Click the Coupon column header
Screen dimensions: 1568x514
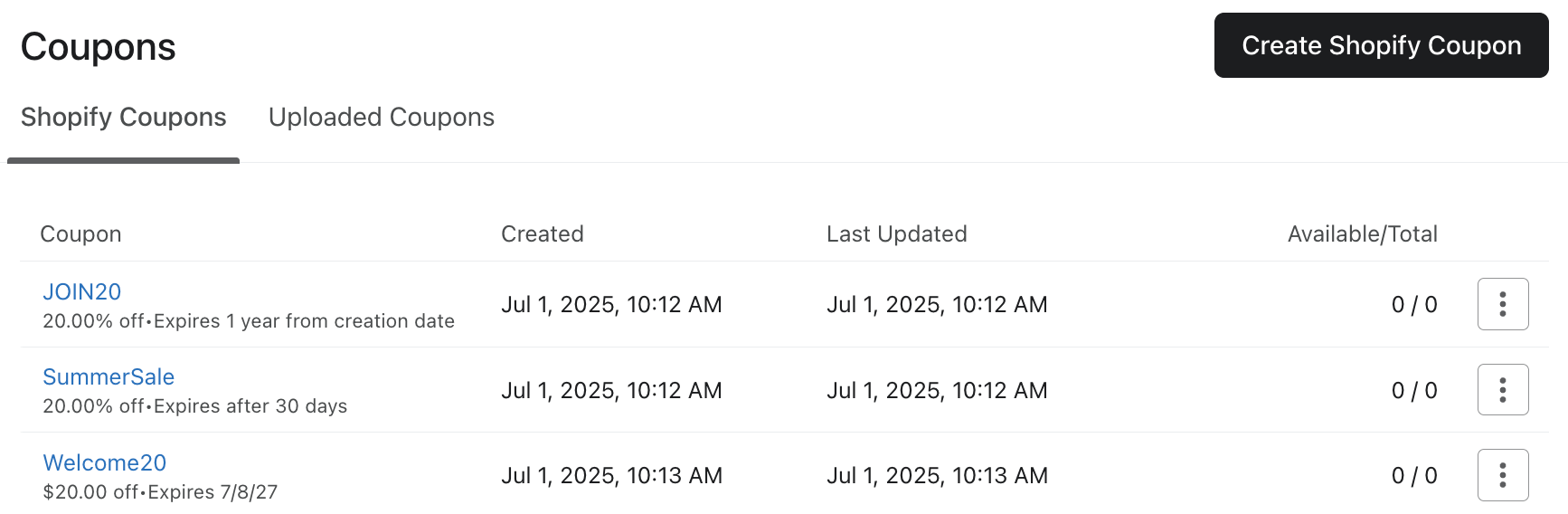[80, 234]
